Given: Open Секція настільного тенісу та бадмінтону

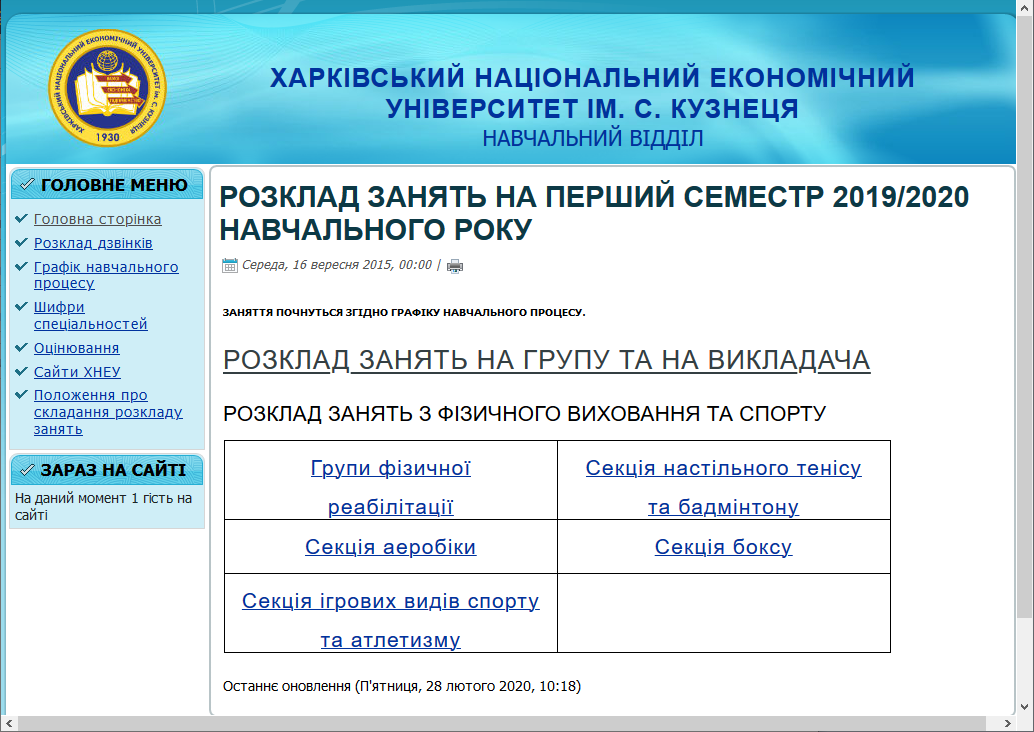Looking at the screenshot, I should click(723, 487).
